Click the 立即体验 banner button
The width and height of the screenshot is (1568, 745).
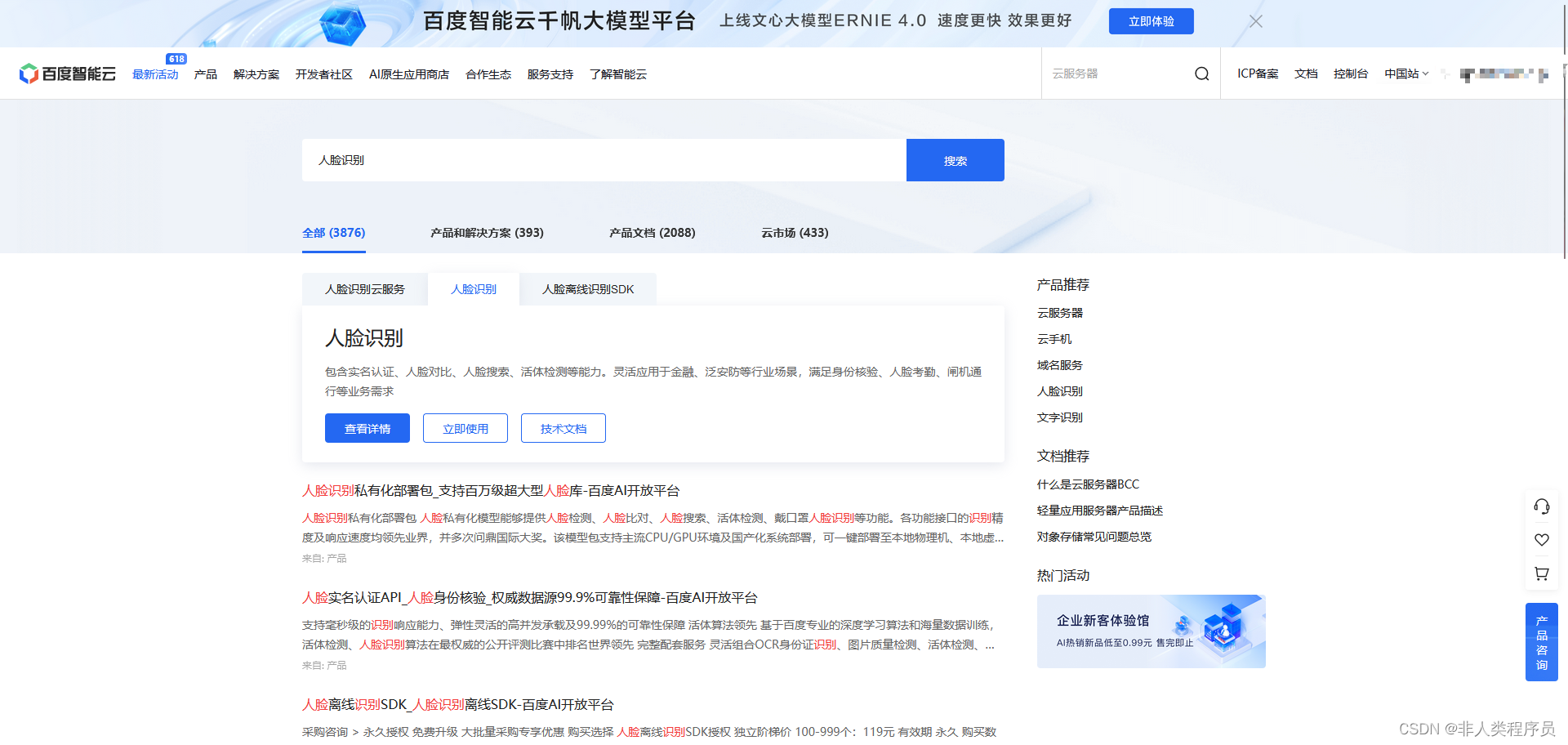click(1151, 21)
